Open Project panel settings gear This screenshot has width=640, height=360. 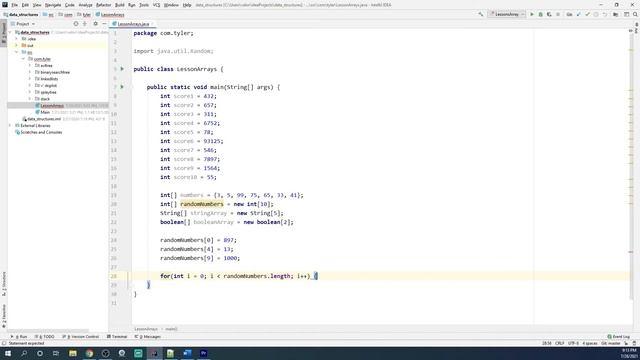click(96, 24)
